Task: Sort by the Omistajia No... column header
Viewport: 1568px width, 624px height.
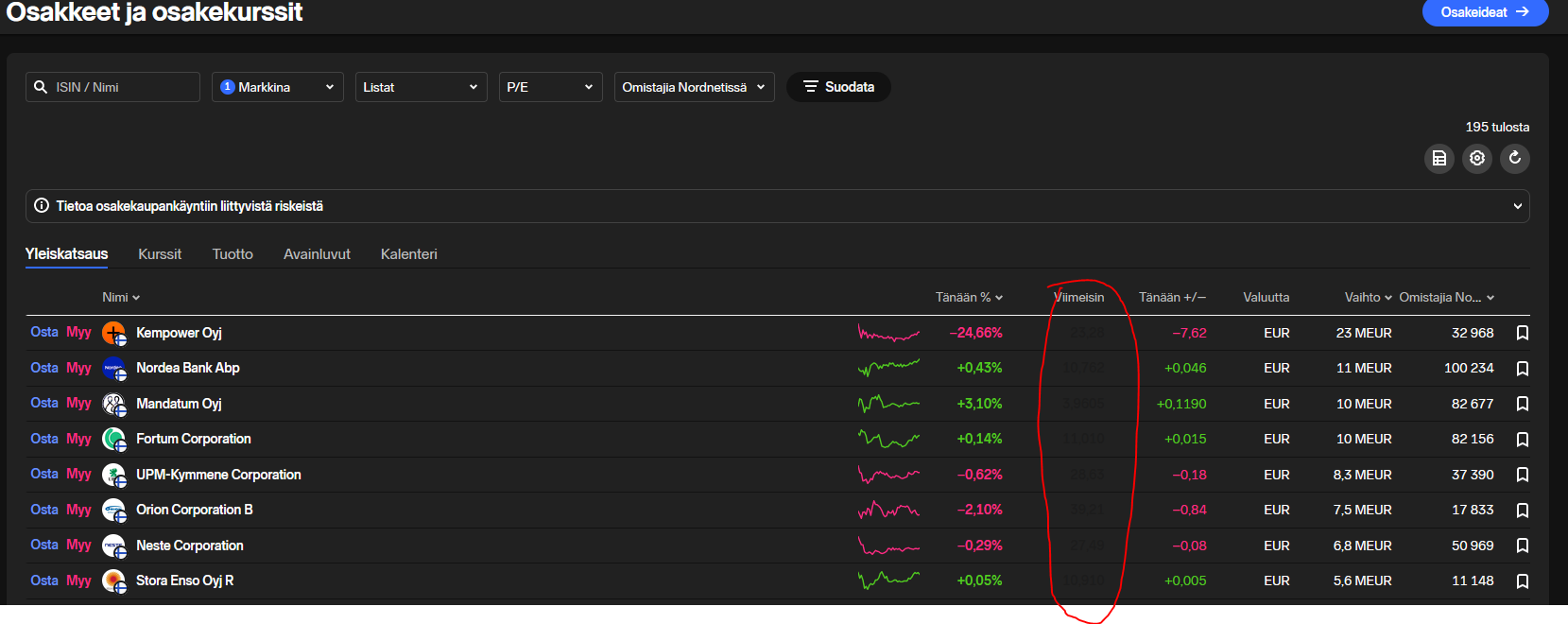Action: pyautogui.click(x=1446, y=297)
